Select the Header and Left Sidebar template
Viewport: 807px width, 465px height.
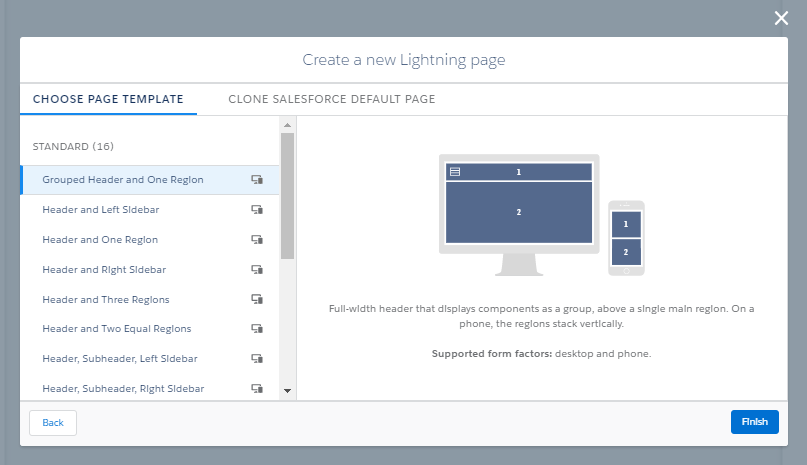point(101,210)
